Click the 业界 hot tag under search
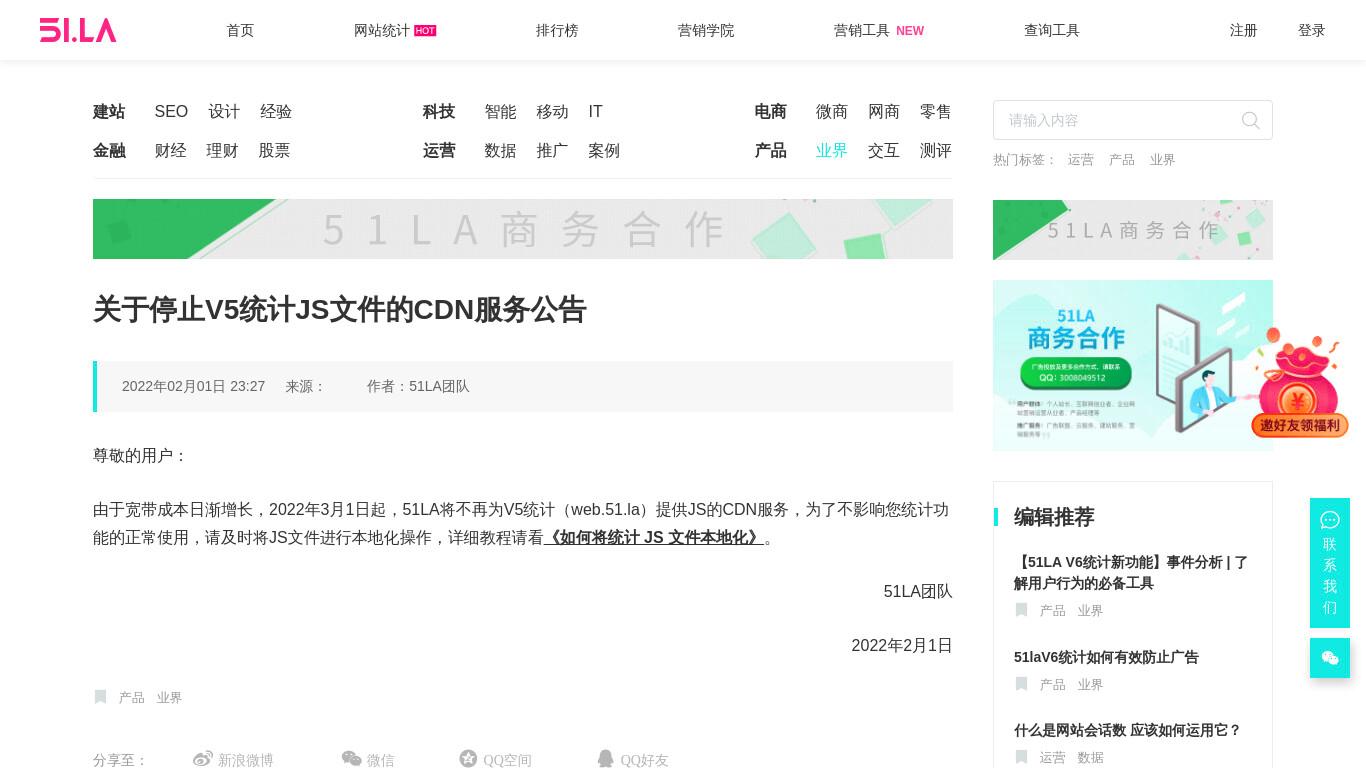Image resolution: width=1366 pixels, height=768 pixels. 1162,160
